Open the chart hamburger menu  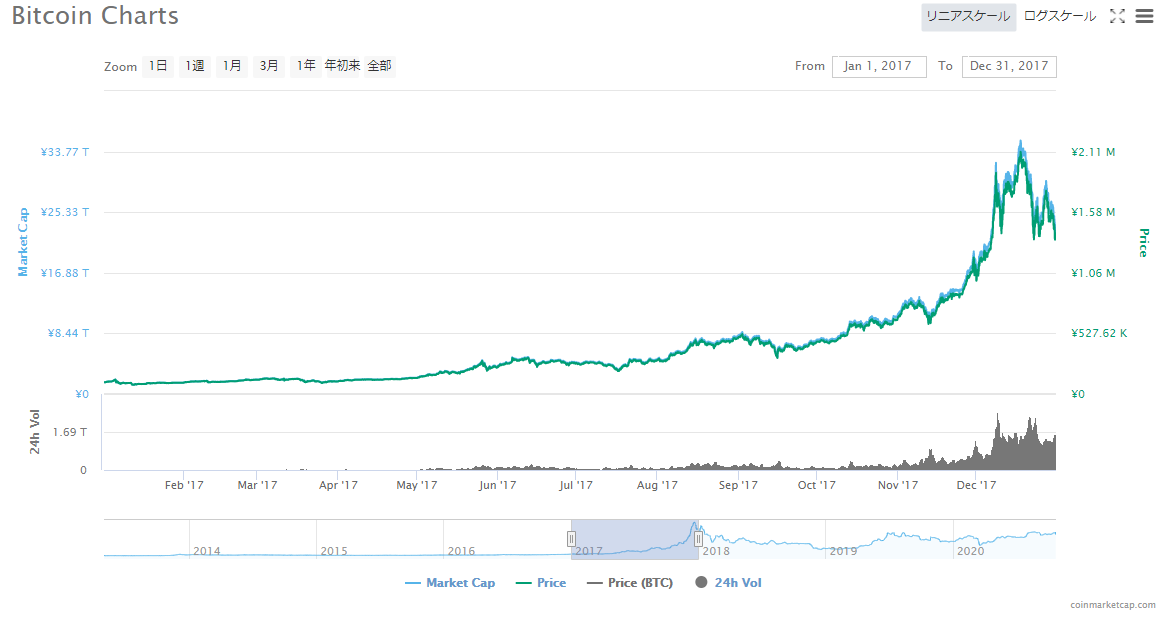pyautogui.click(x=1144, y=16)
